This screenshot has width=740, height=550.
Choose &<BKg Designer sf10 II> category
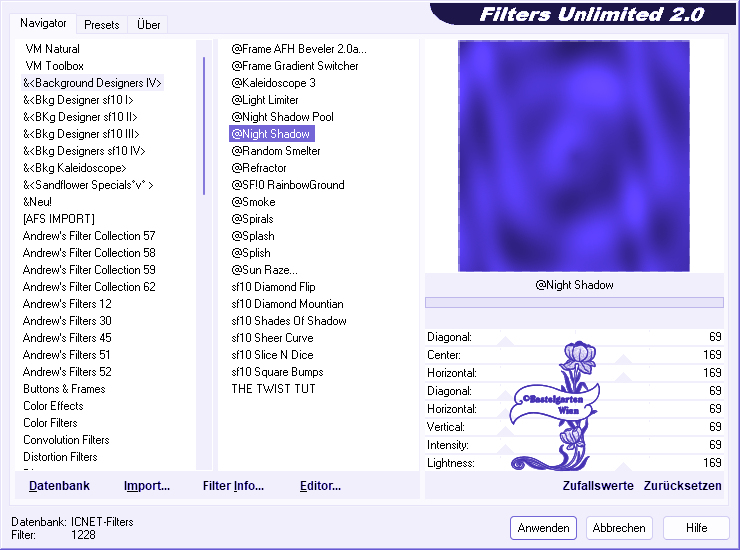(80, 117)
